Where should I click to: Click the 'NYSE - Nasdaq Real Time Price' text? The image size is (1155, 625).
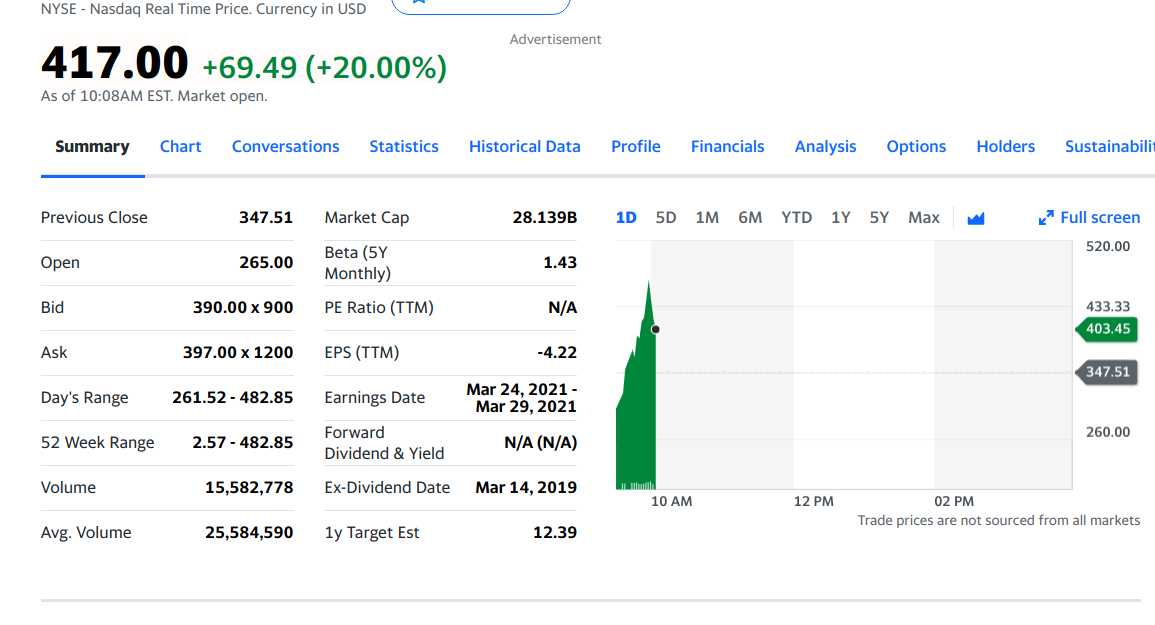click(203, 9)
